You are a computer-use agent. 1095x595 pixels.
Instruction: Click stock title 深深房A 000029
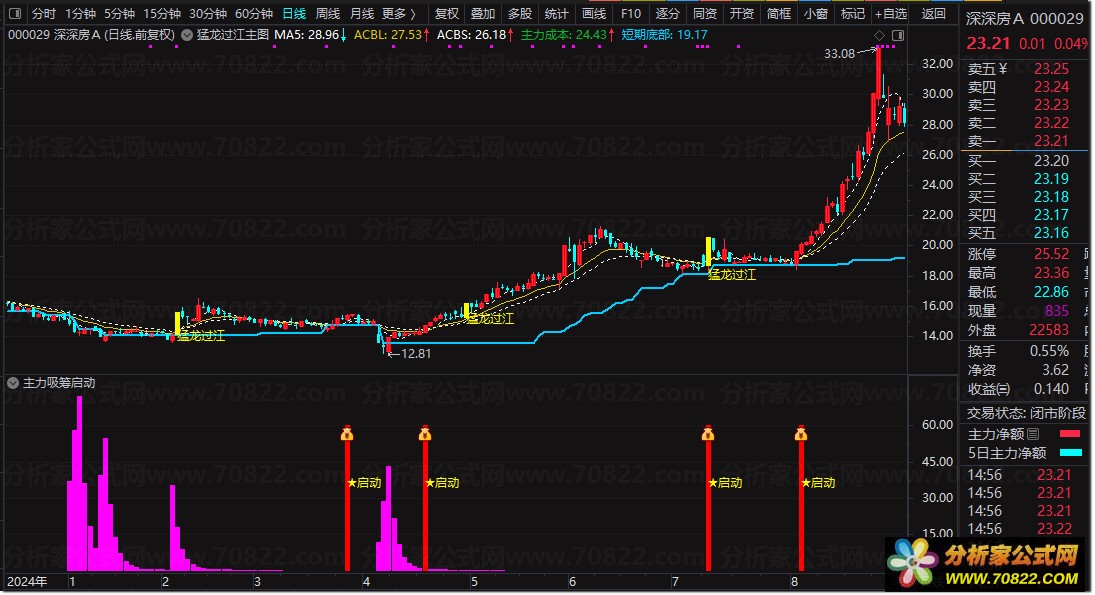[x=1025, y=19]
